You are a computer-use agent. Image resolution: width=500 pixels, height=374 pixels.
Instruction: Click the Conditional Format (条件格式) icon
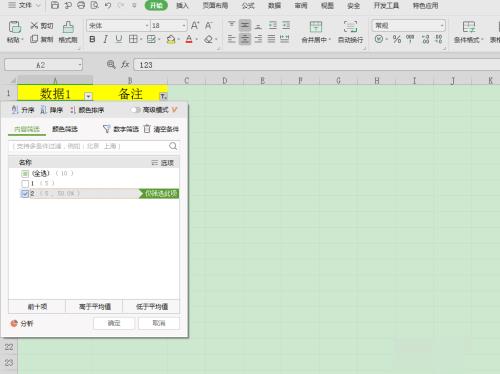469,27
